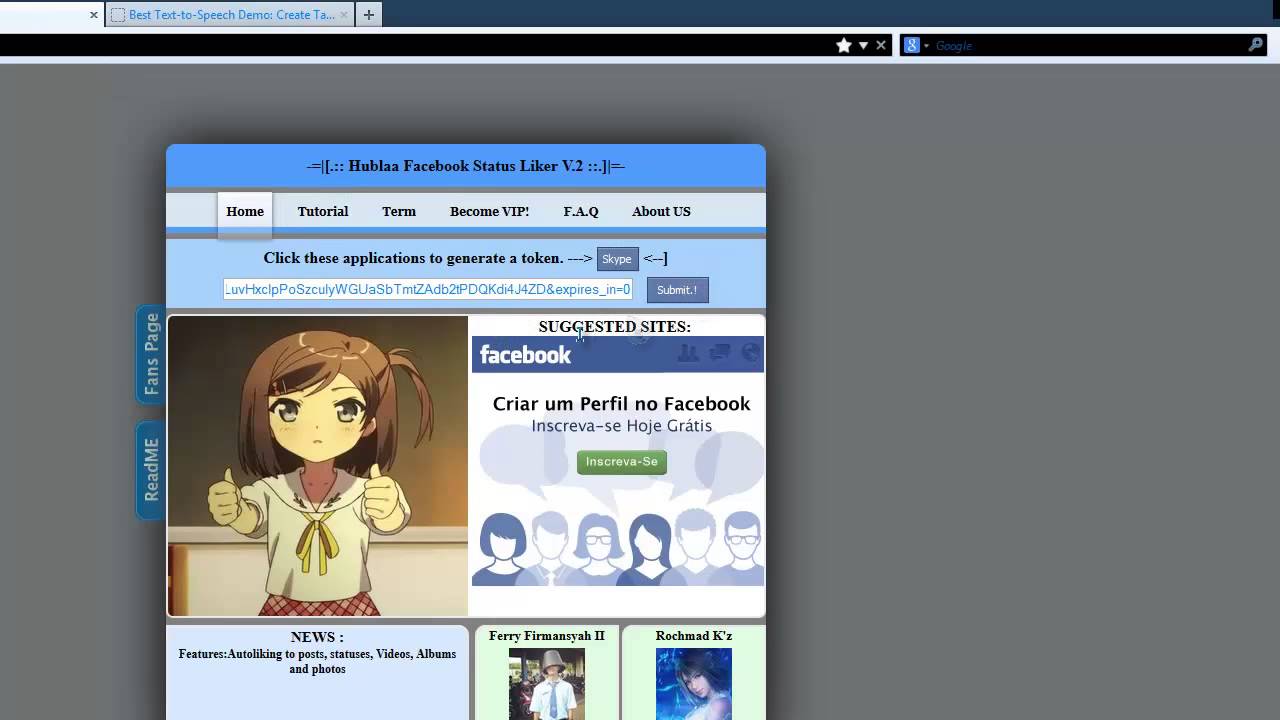Click the globe notifications icon in facebook banner
1280x720 pixels.
[750, 353]
